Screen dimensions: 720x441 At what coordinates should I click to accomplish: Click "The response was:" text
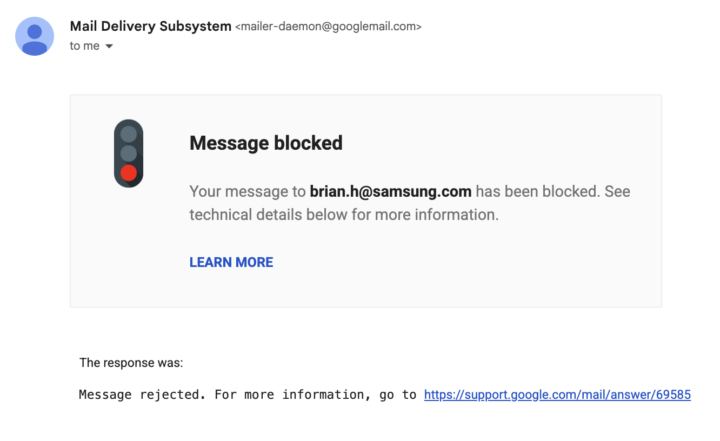tap(131, 362)
